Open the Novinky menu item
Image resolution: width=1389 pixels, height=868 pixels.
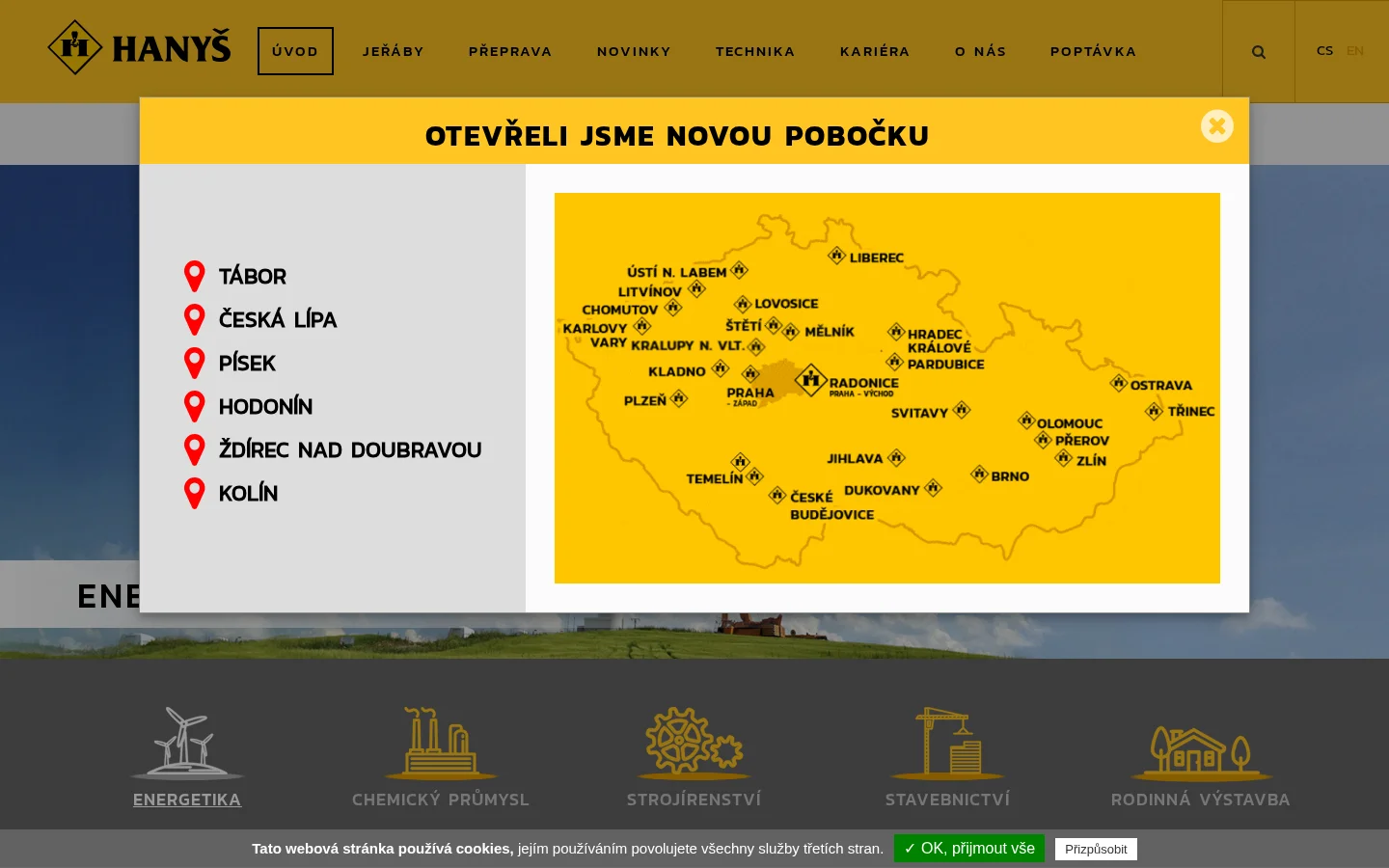[634, 51]
